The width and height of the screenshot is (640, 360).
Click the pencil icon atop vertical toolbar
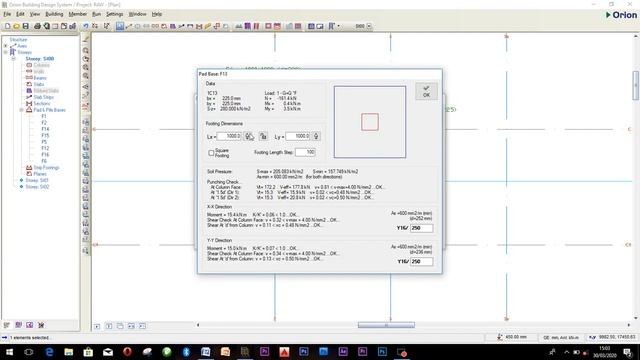[x=86, y=39]
